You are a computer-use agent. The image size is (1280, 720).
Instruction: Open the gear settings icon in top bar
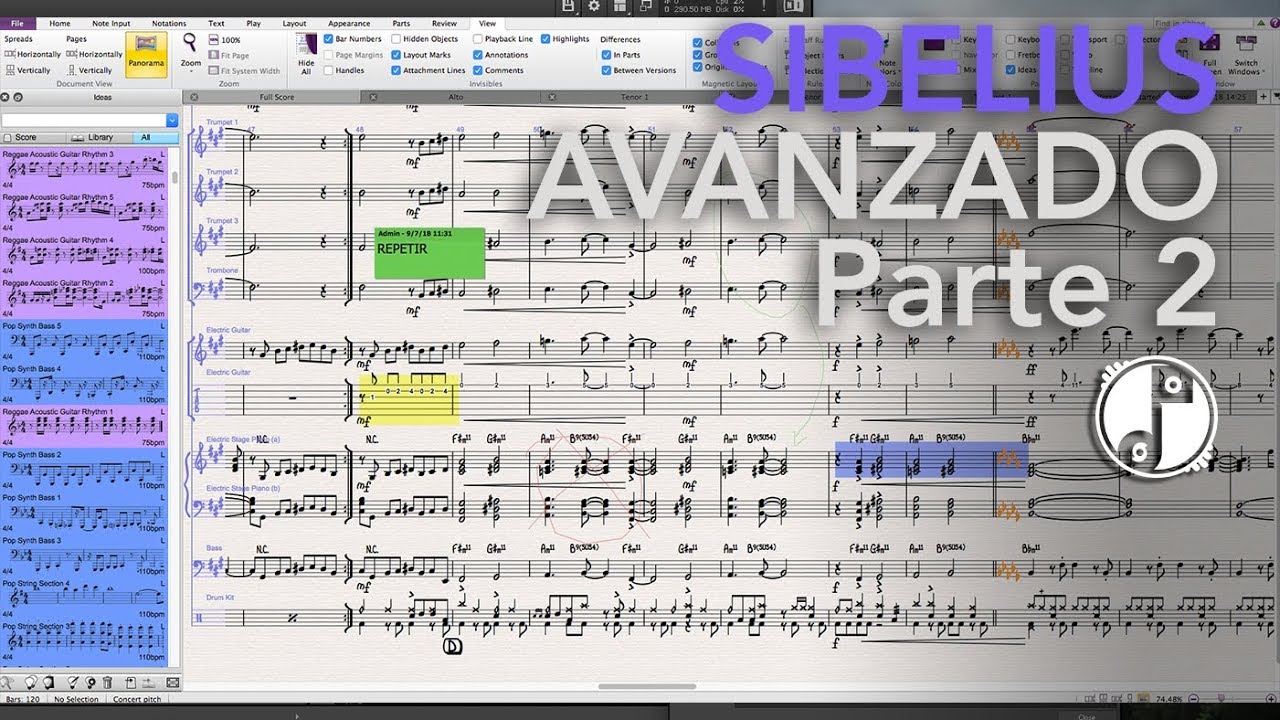(594, 7)
